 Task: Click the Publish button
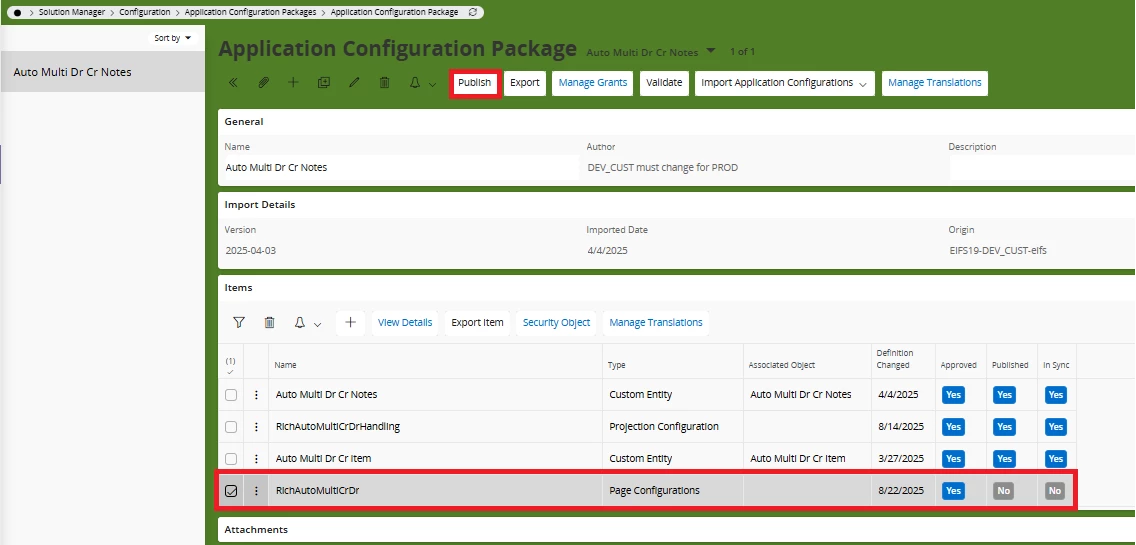click(475, 83)
